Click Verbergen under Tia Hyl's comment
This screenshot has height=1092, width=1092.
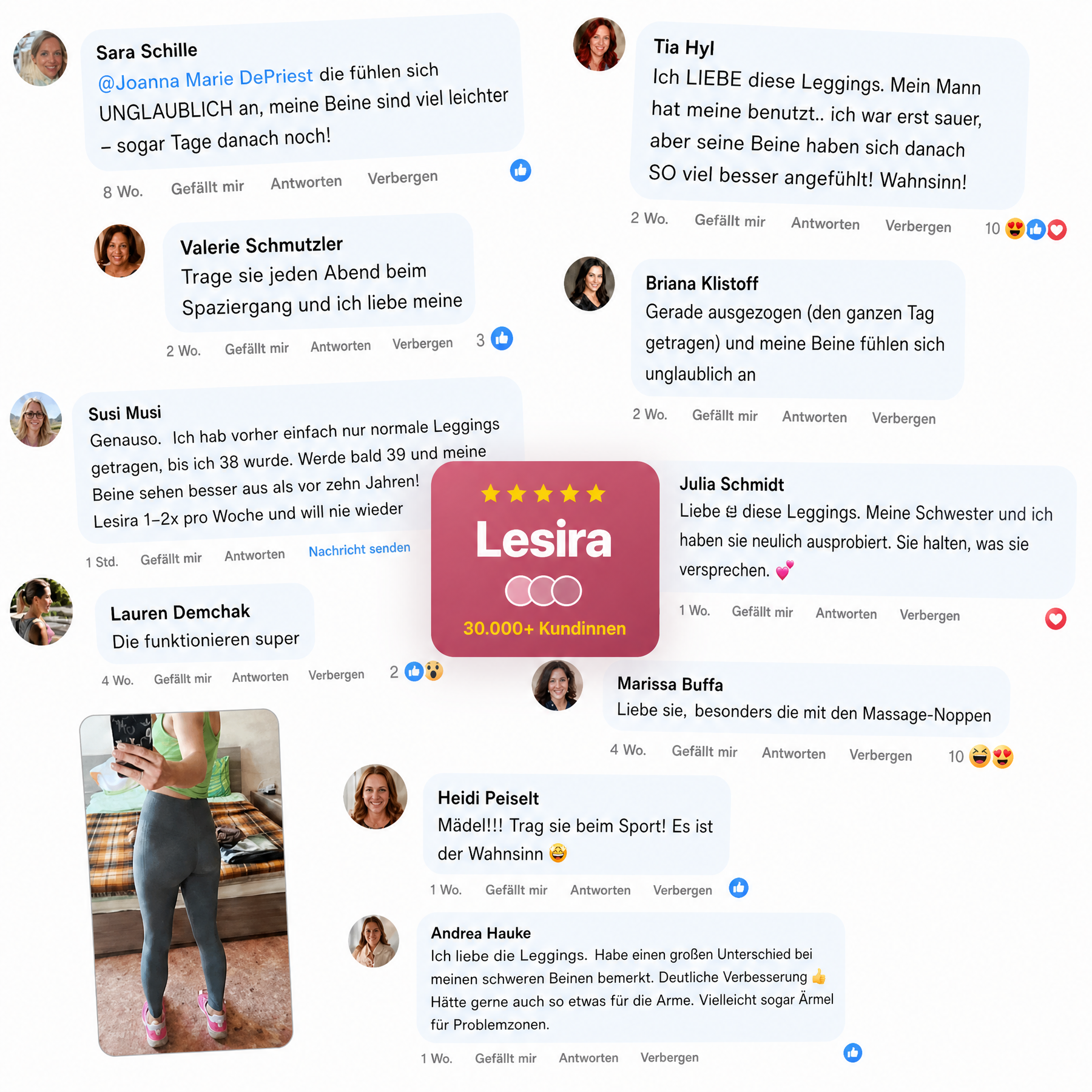point(918,226)
